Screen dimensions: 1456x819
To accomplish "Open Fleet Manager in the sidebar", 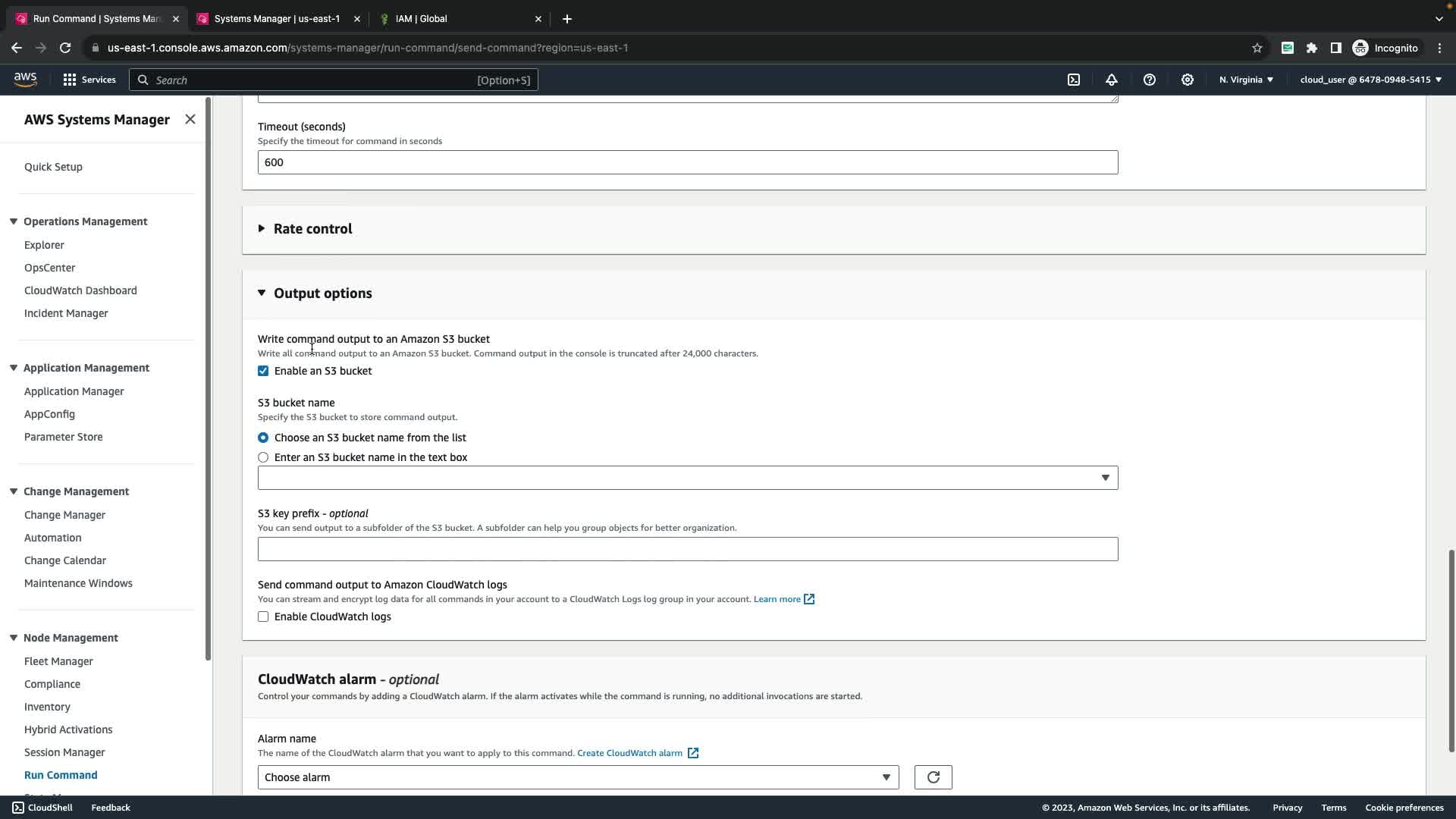I will coord(58,661).
